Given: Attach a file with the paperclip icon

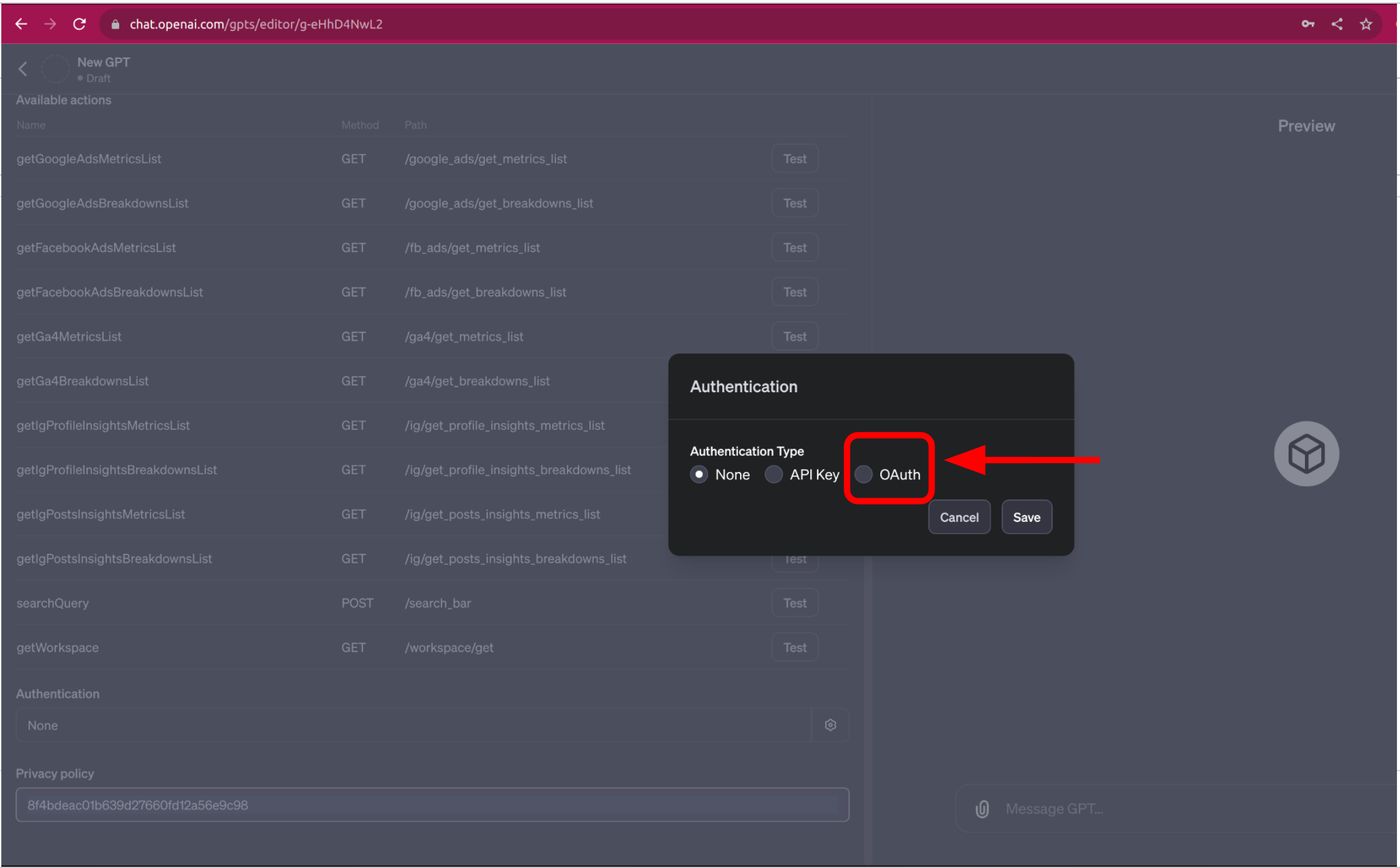Looking at the screenshot, I should [x=981, y=808].
